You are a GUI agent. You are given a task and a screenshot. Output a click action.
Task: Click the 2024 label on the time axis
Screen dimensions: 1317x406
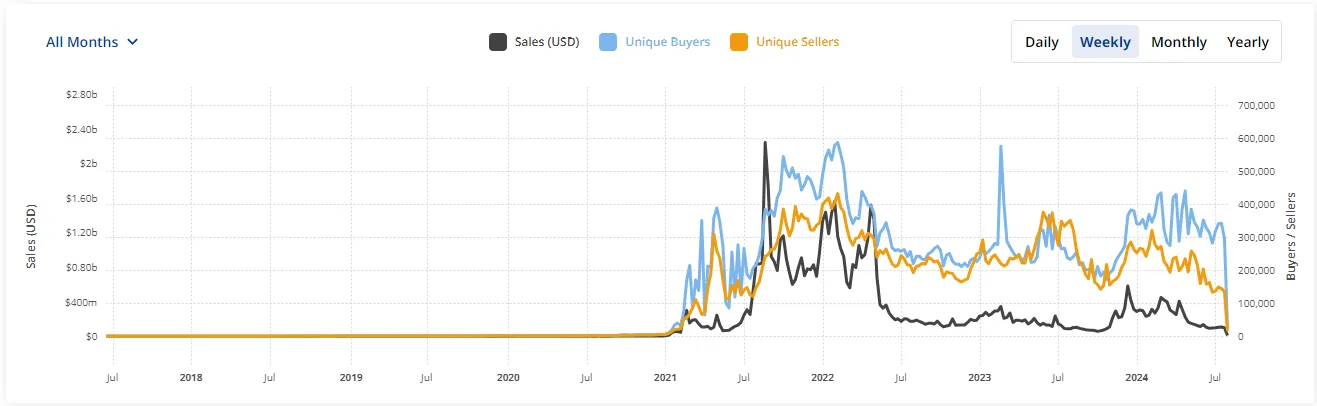1136,377
